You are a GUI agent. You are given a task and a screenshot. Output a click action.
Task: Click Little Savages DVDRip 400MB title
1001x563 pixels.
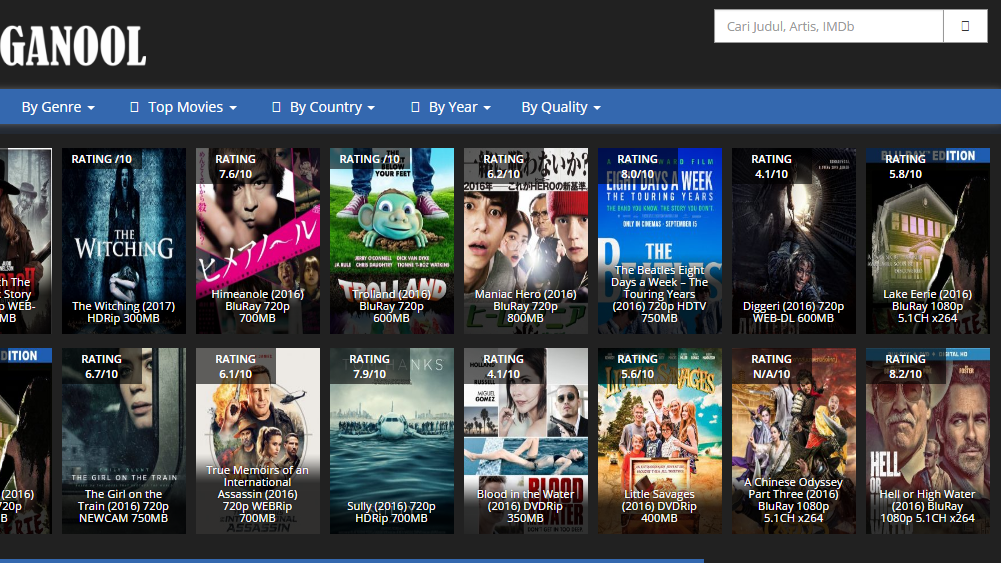(x=659, y=506)
